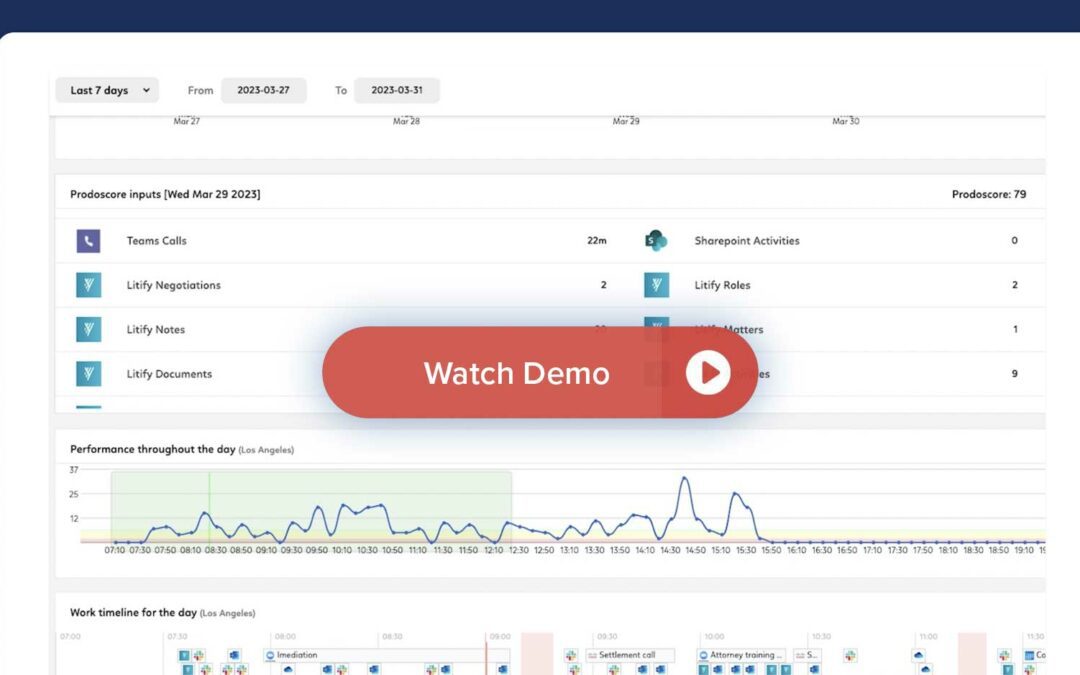
Task: Open the Last 7 days dropdown
Action: (107, 90)
